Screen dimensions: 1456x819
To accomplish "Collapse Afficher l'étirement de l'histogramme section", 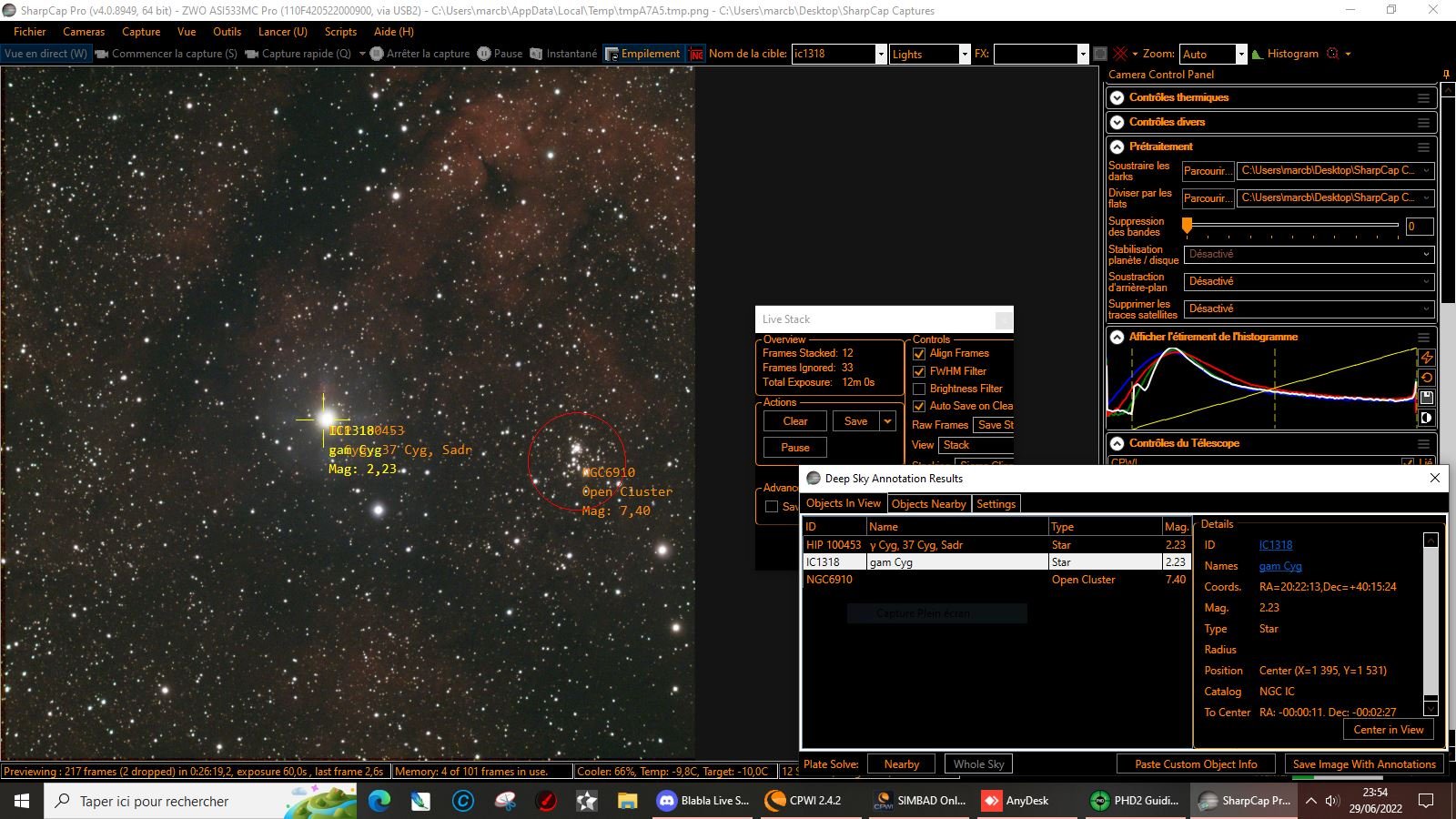I will pyautogui.click(x=1117, y=337).
